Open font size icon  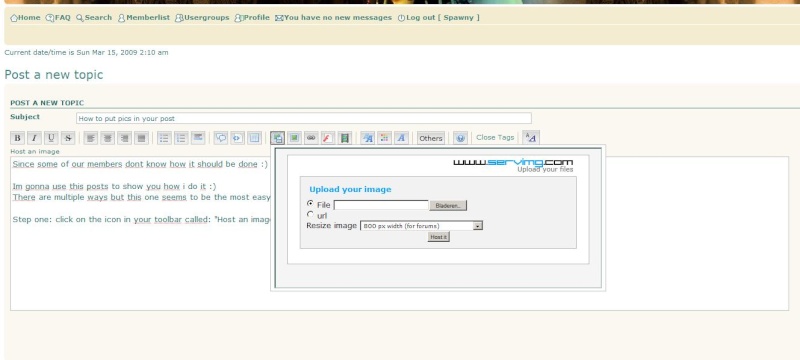pyautogui.click(x=368, y=138)
